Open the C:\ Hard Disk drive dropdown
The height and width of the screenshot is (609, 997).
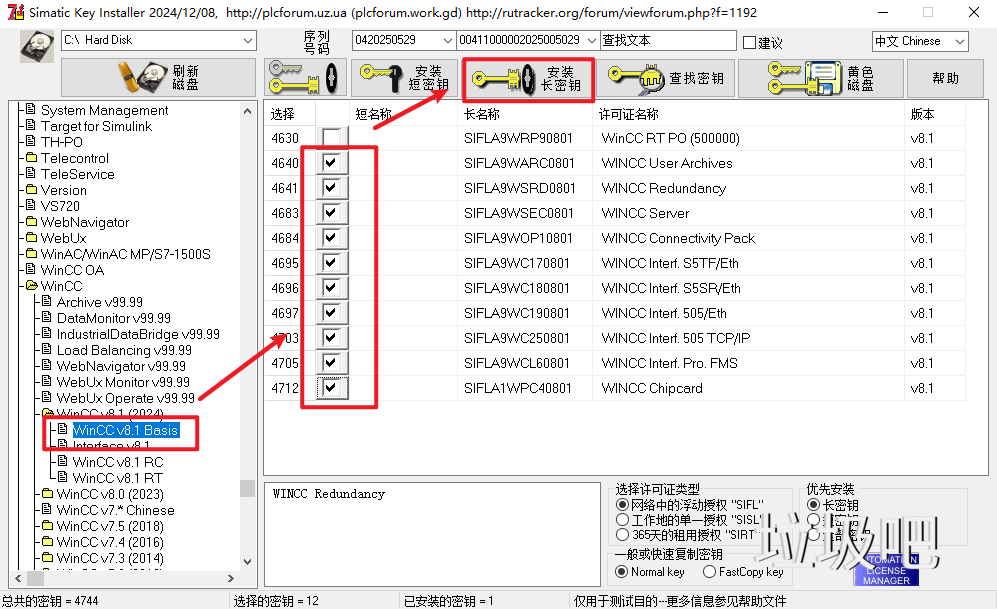pyautogui.click(x=248, y=41)
